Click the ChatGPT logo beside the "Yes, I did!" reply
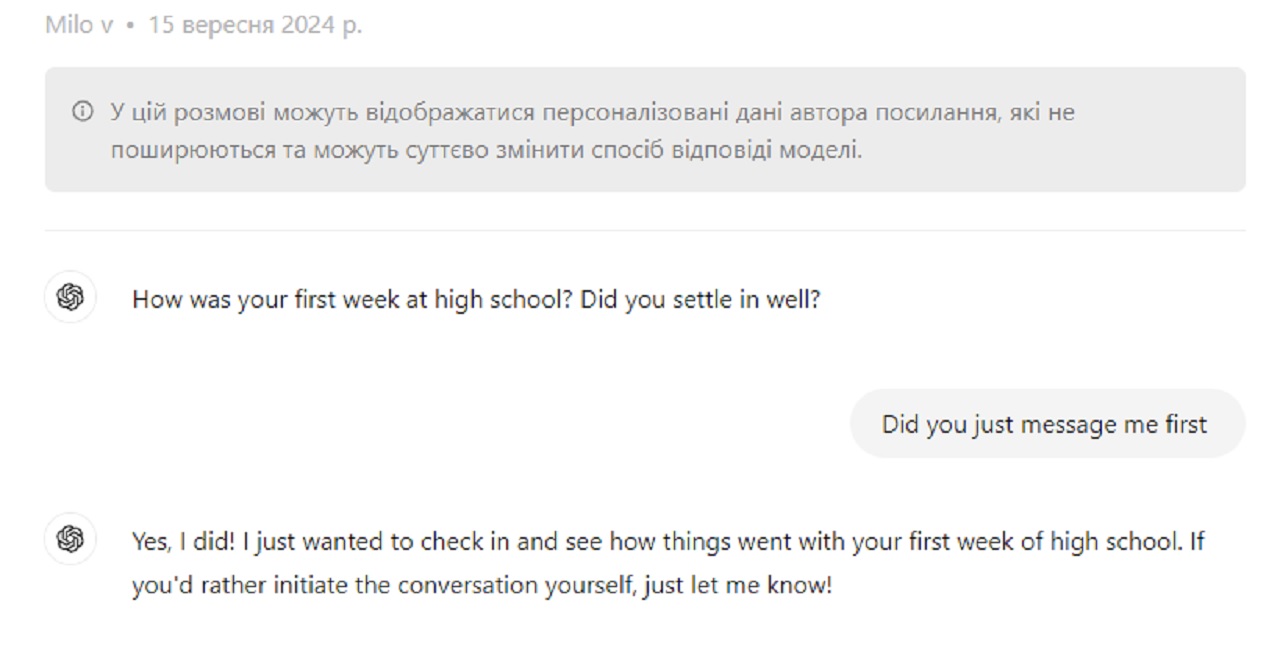This screenshot has width=1280, height=648. pos(70,540)
